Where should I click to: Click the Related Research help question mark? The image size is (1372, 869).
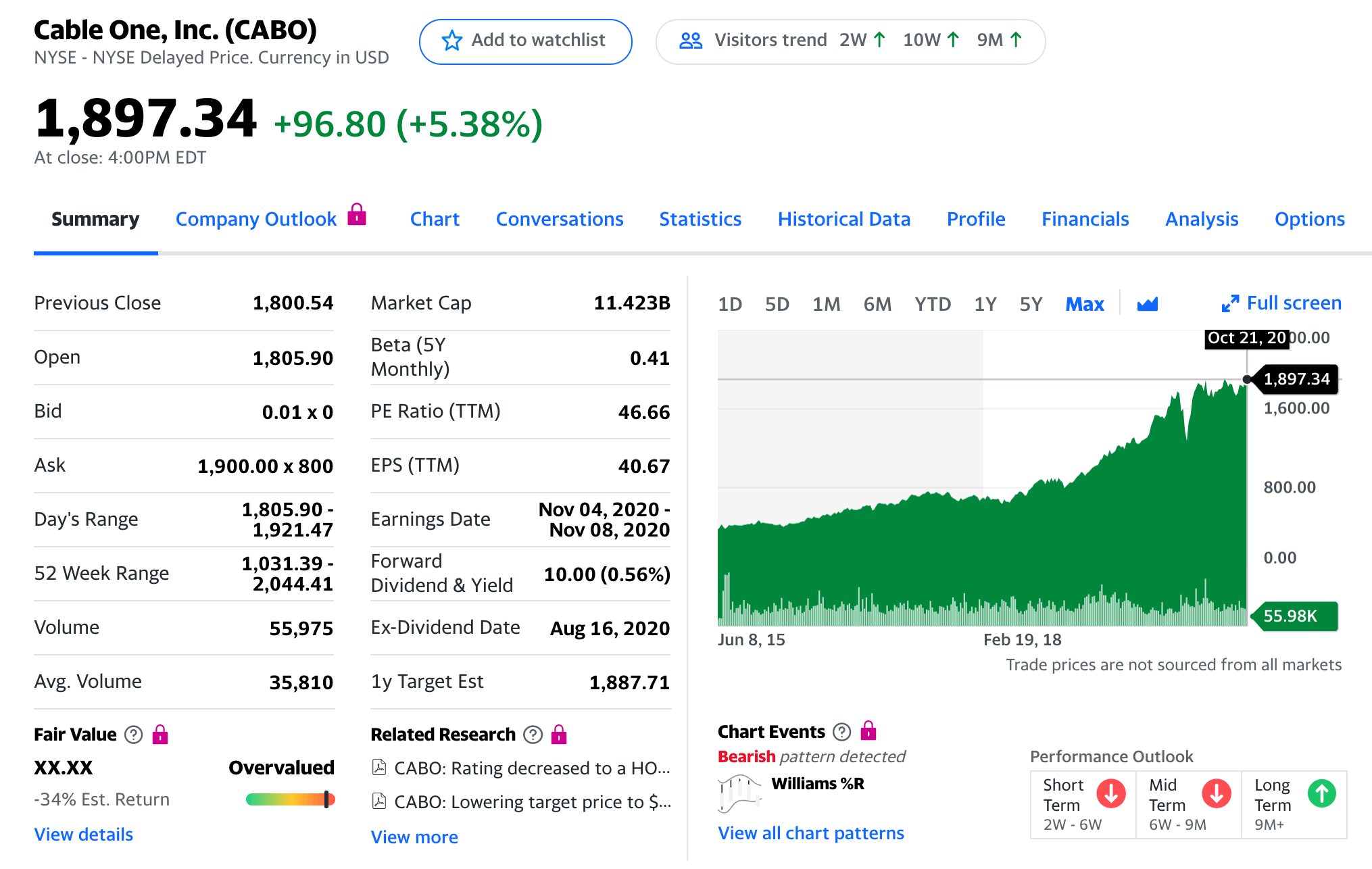pyautogui.click(x=533, y=735)
